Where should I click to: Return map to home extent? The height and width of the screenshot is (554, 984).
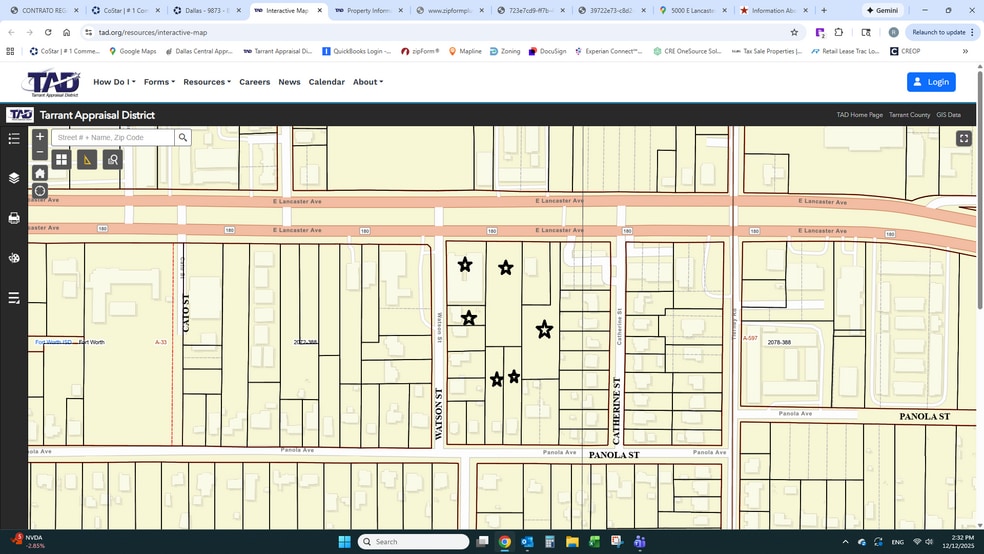40,173
